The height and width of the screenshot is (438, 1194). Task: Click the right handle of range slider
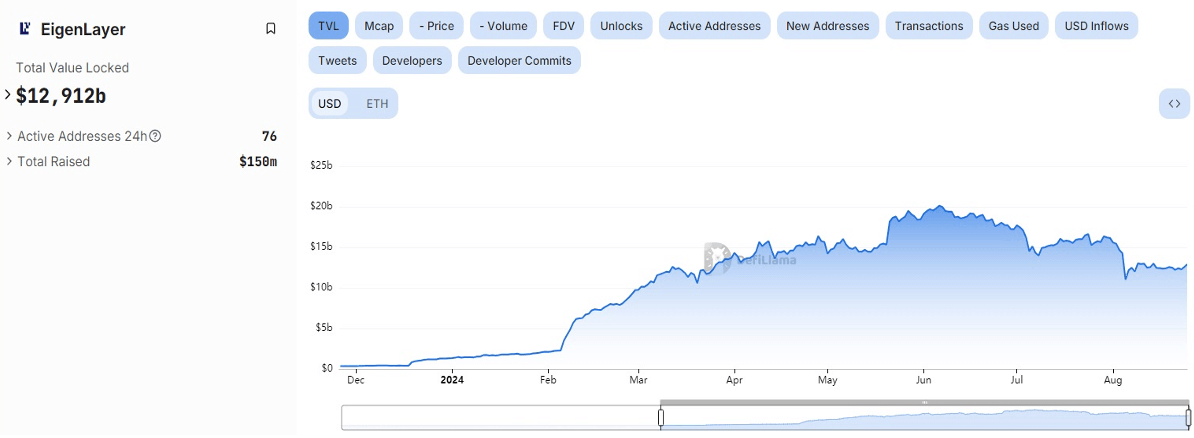pos(1187,417)
